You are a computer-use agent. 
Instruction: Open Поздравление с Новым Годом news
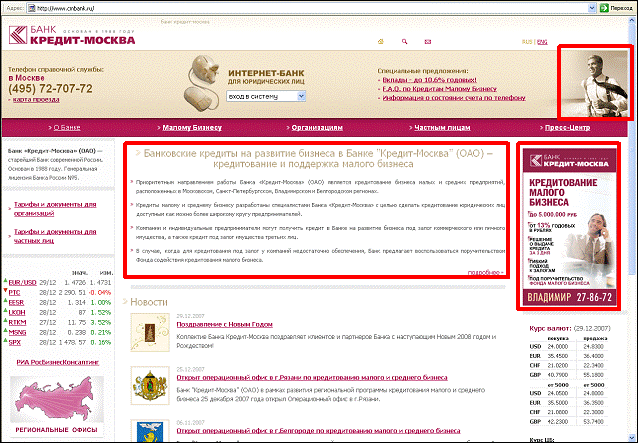coord(225,324)
